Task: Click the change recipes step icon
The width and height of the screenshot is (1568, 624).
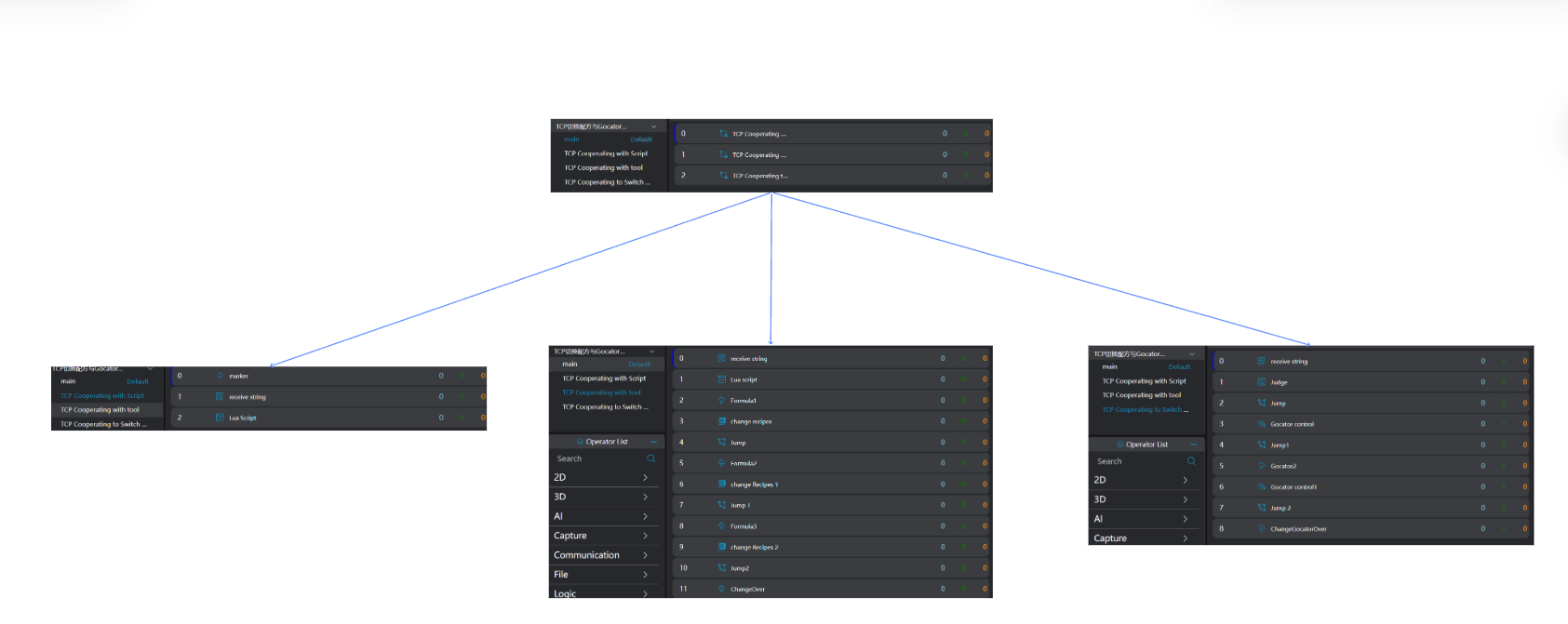Action: (x=721, y=421)
